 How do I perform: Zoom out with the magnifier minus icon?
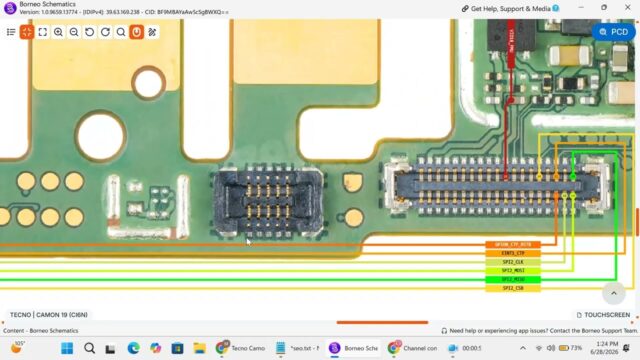tap(74, 32)
